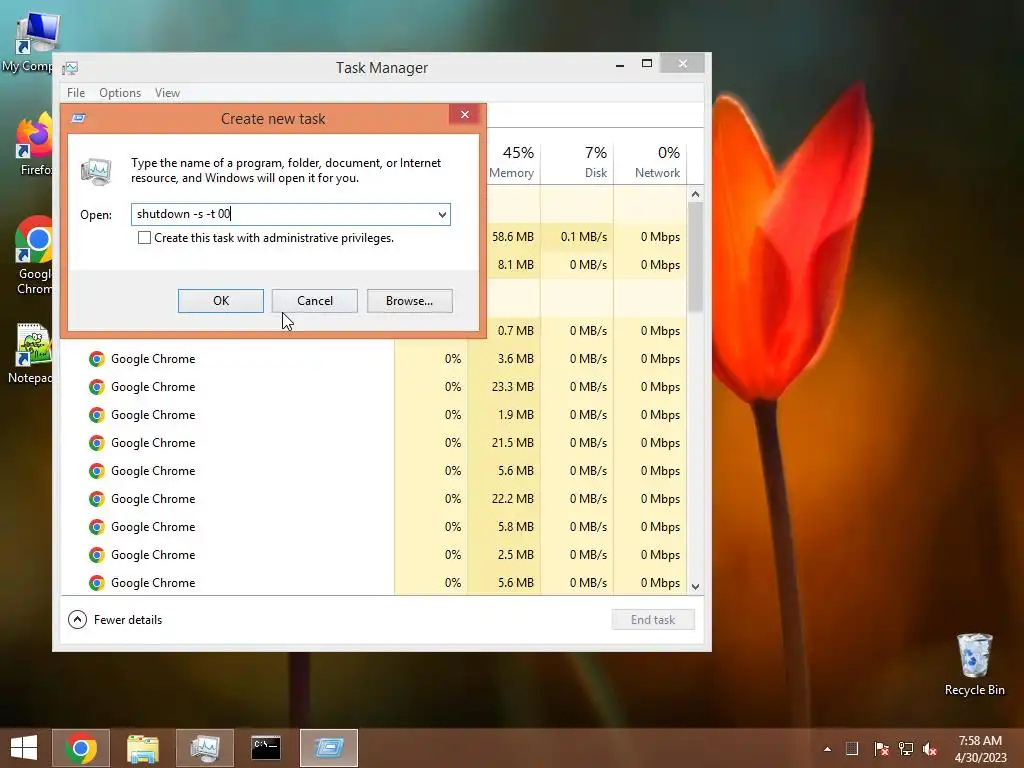The width and height of the screenshot is (1024, 768).
Task: Cancel the Create new task dialog
Action: [315, 301]
